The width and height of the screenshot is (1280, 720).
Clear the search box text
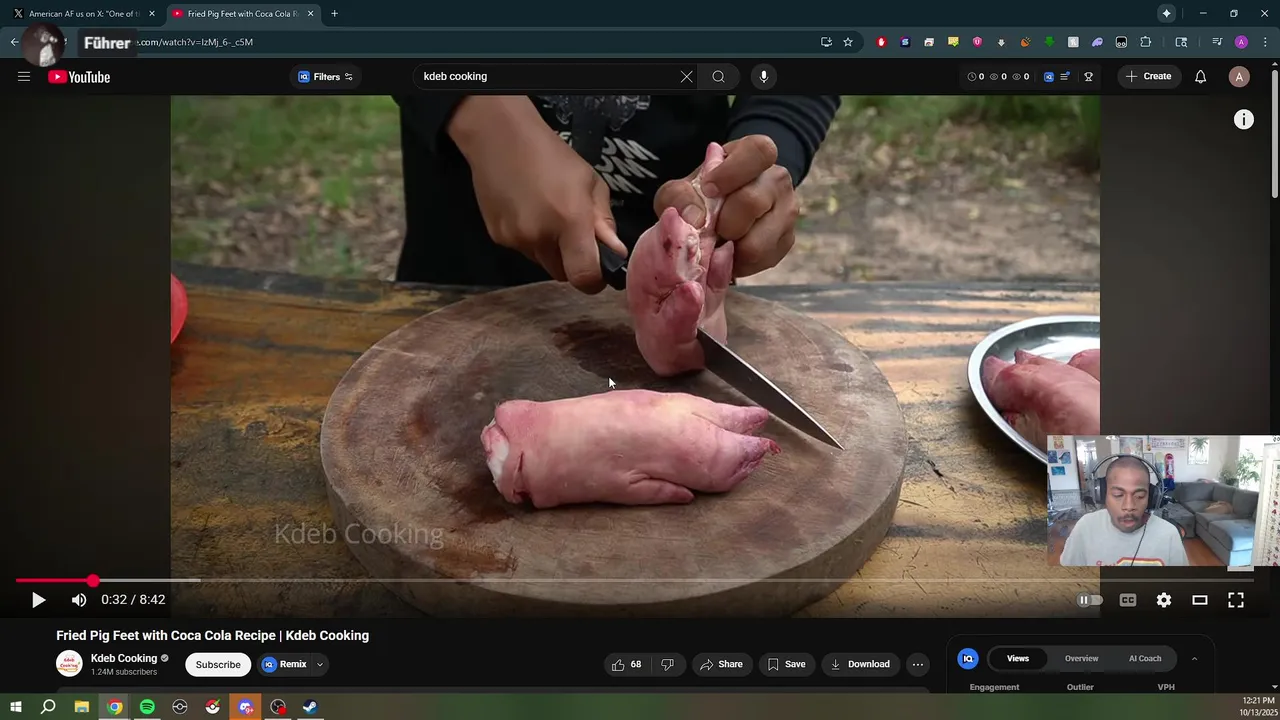pyautogui.click(x=686, y=77)
